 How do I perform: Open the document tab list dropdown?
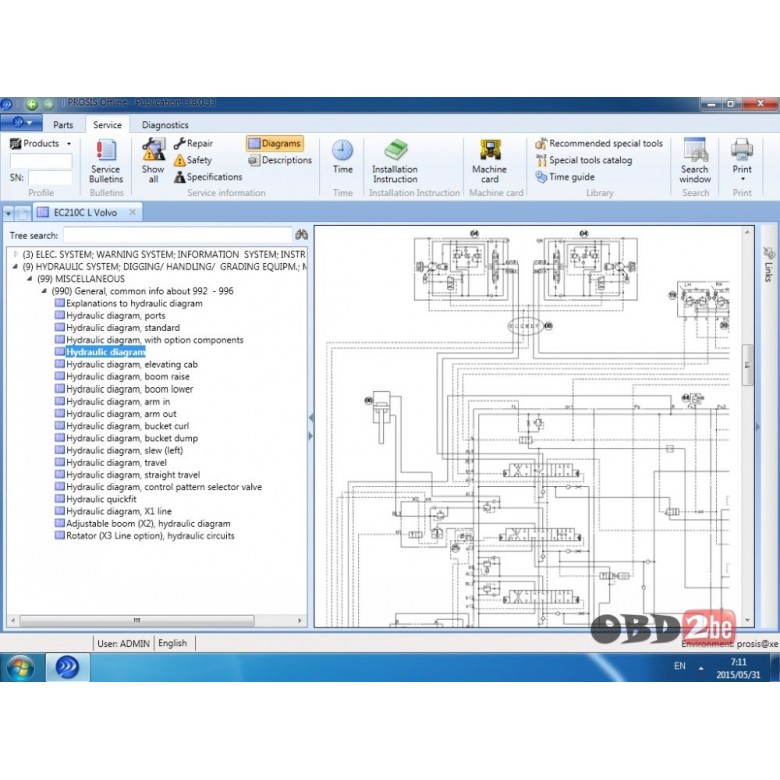pyautogui.click(x=8, y=214)
